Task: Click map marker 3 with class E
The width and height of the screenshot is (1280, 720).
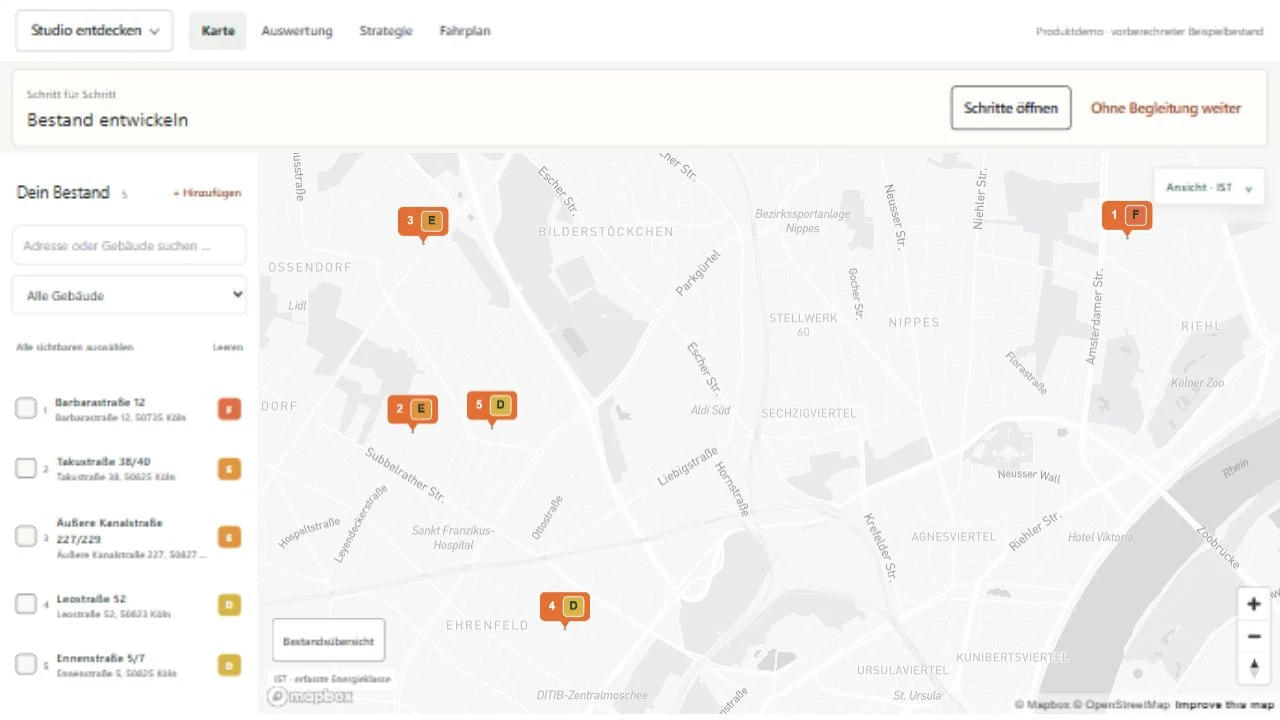Action: point(423,221)
